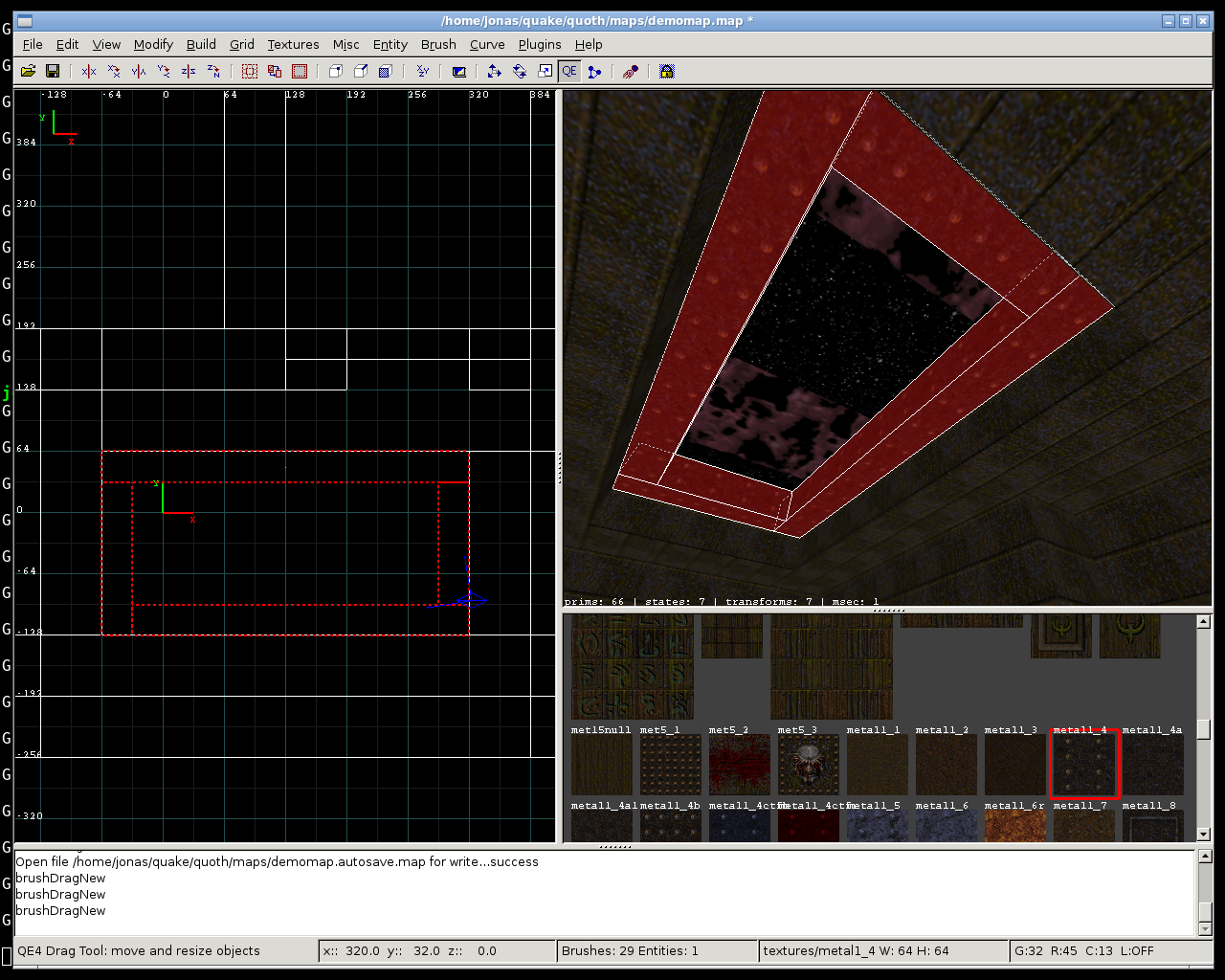Image resolution: width=1225 pixels, height=980 pixels.
Task: Open the Entity menu
Action: [390, 44]
